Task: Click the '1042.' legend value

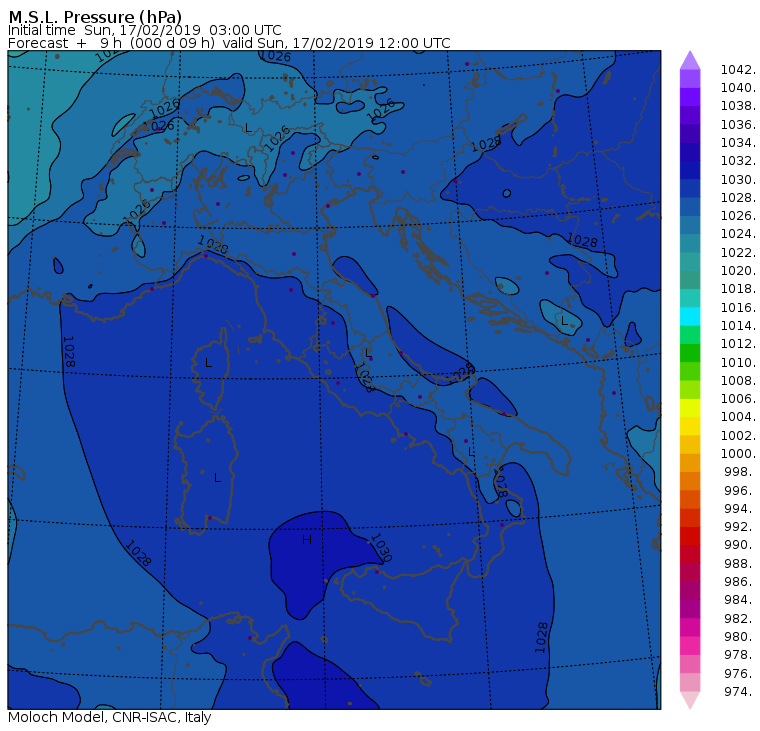Action: pos(738,70)
